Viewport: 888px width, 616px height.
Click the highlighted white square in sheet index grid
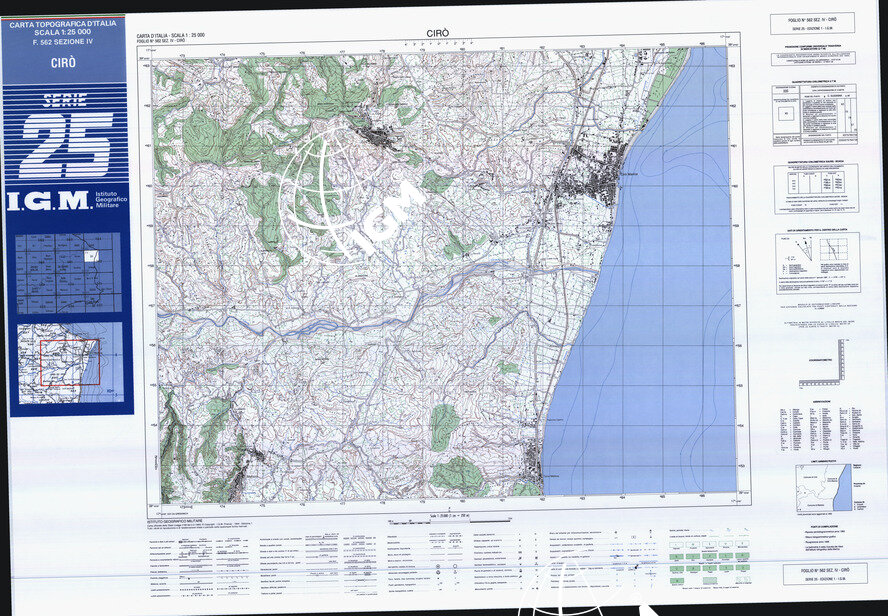(x=92, y=257)
